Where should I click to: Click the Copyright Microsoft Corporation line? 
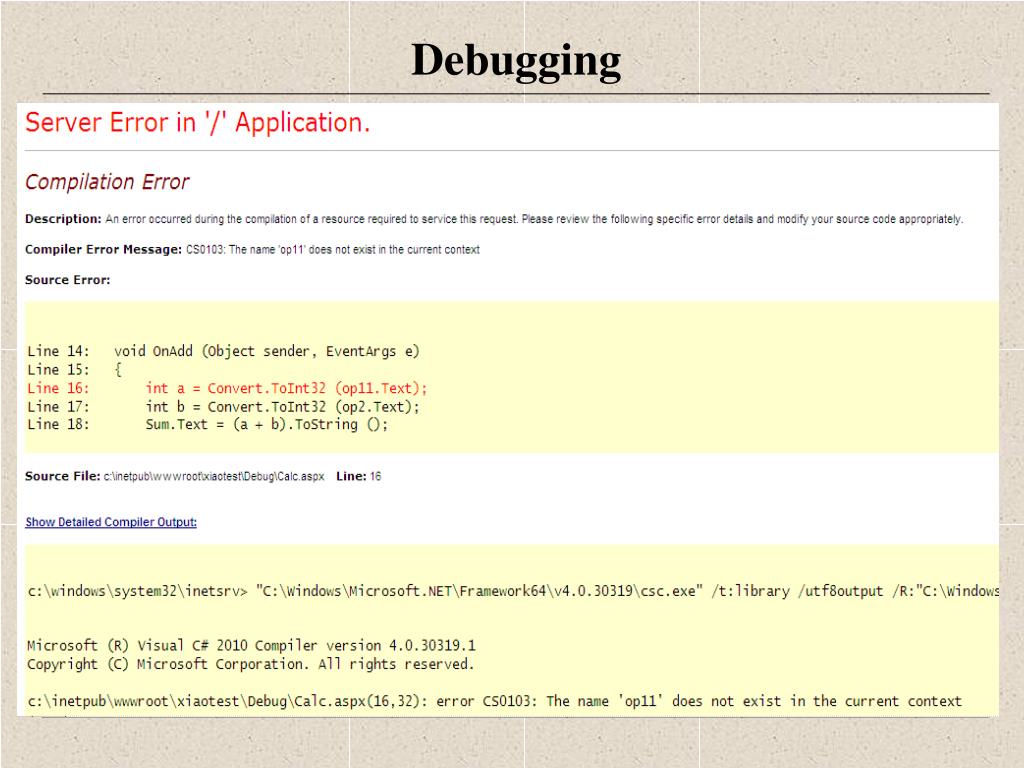tap(250, 664)
